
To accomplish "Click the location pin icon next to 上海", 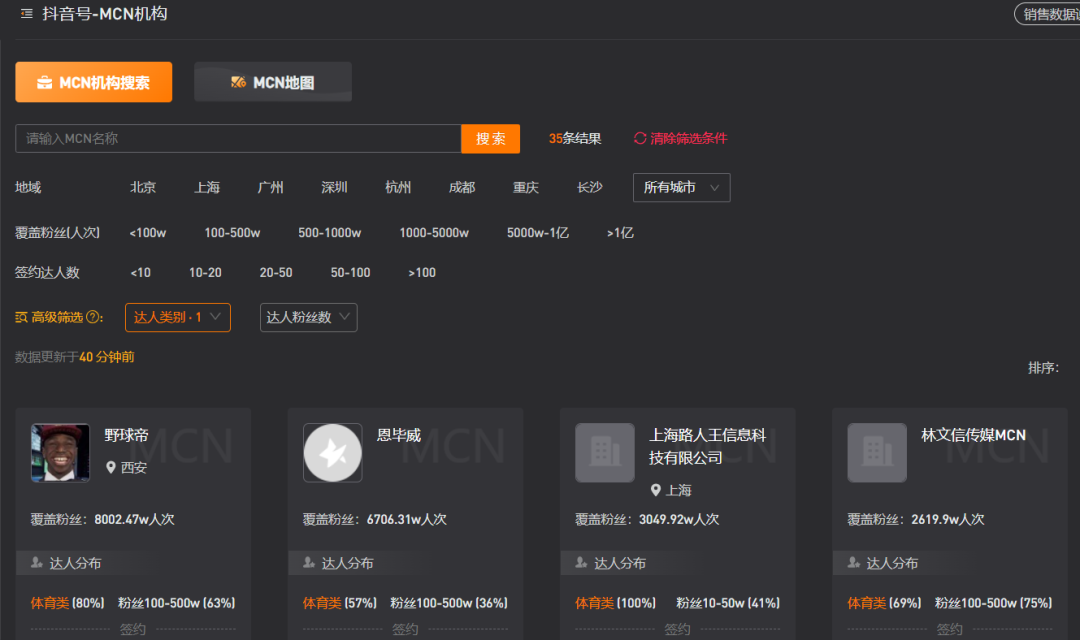I will click(656, 491).
